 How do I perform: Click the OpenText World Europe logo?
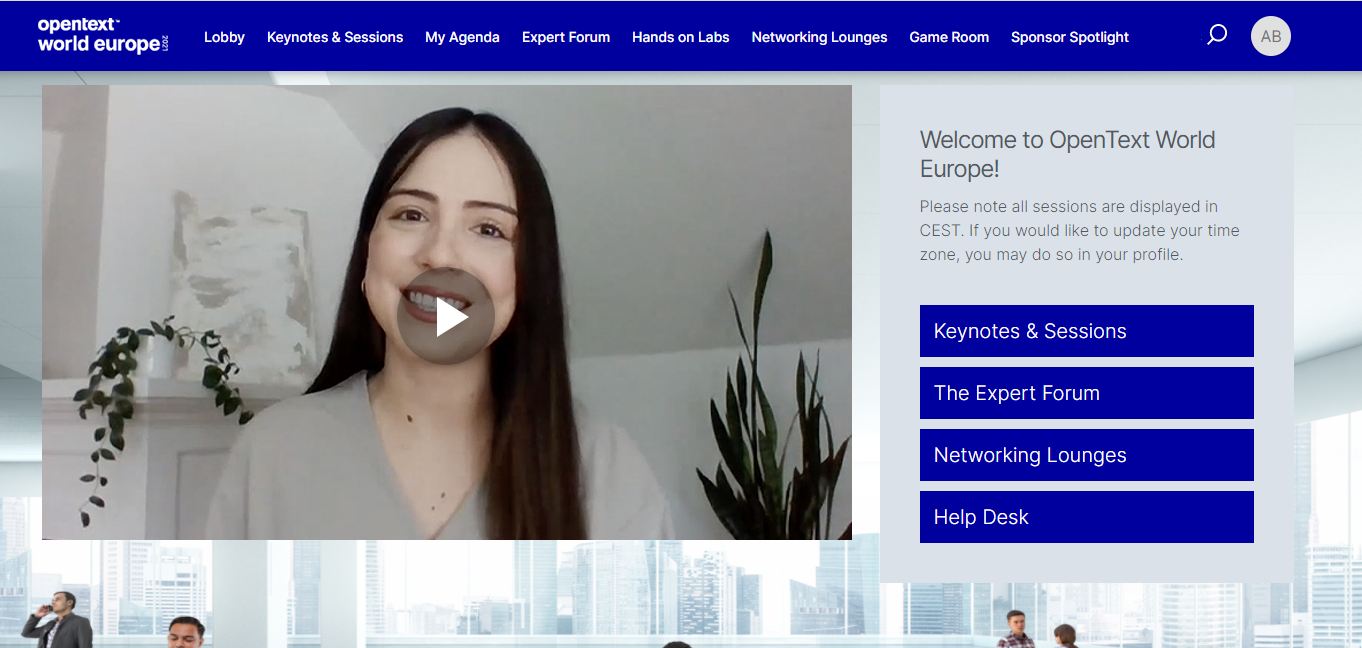(x=103, y=36)
